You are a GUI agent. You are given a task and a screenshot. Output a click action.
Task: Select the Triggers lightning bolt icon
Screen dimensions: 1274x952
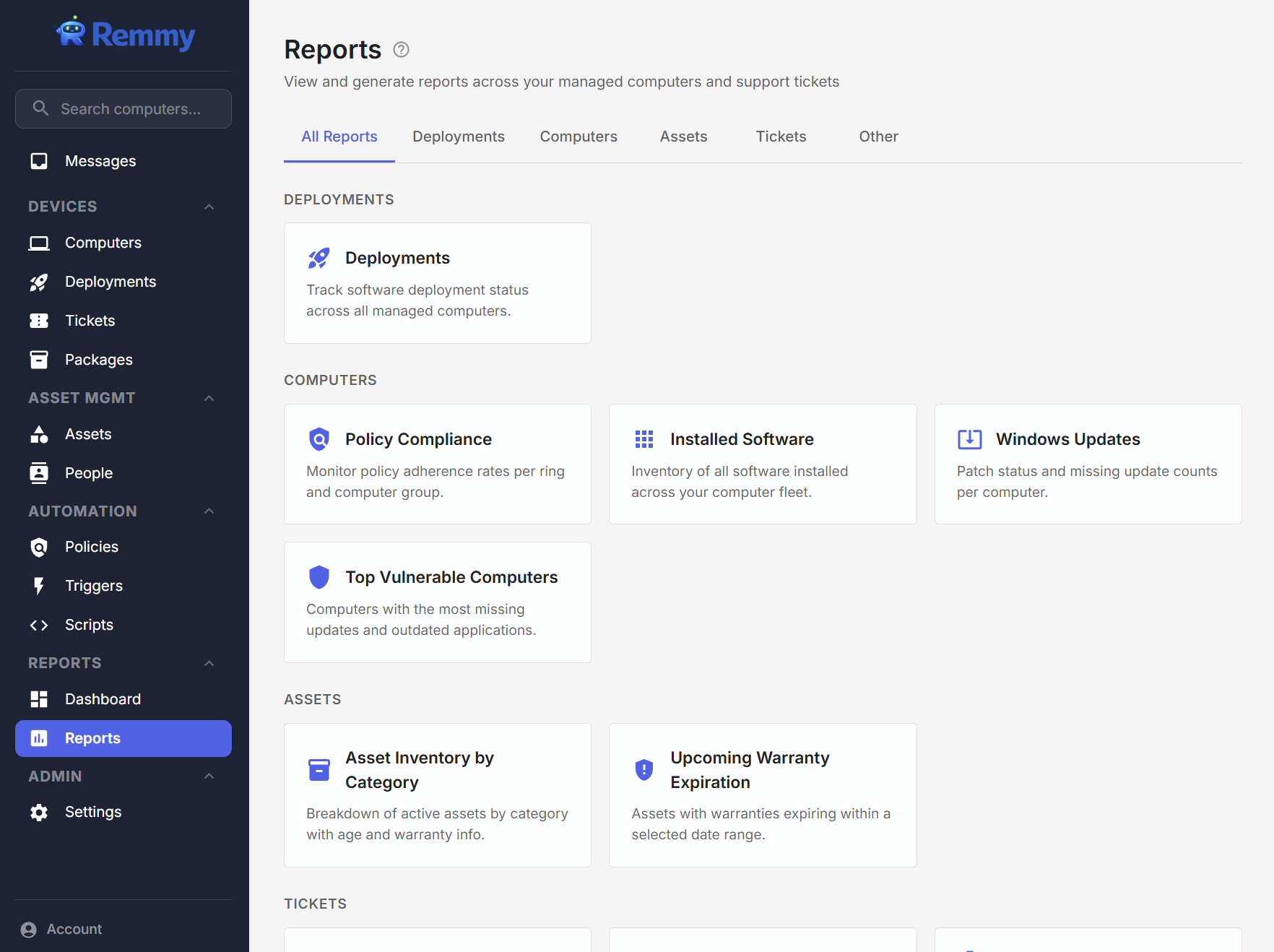39,586
